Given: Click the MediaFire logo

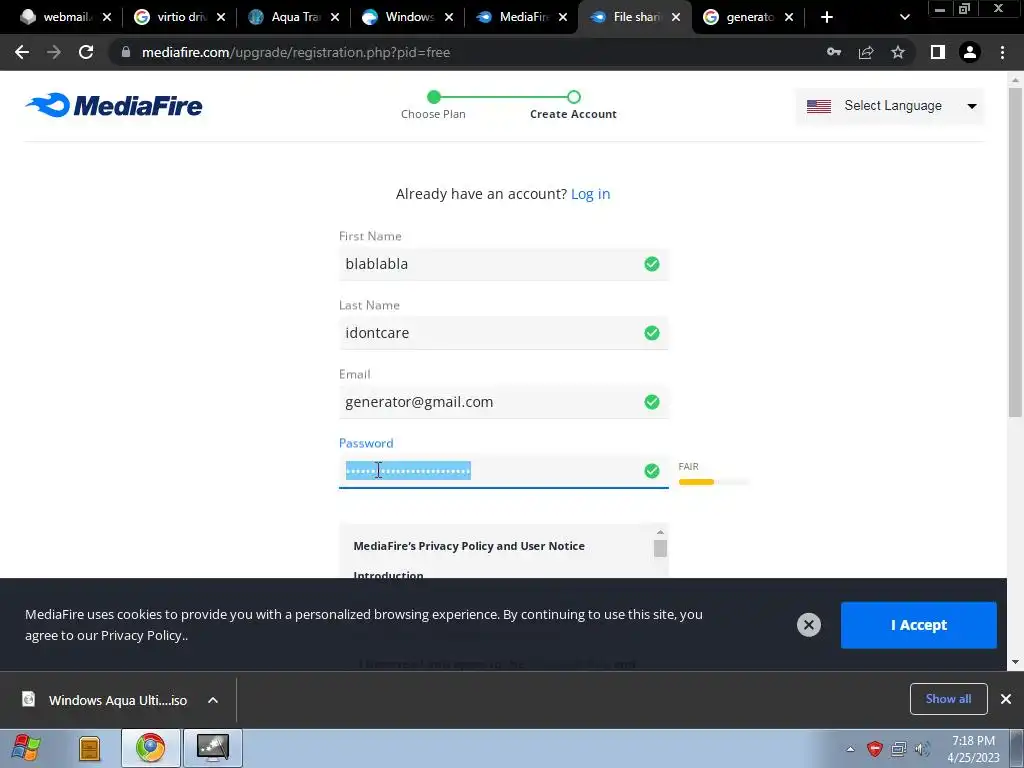Looking at the screenshot, I should point(114,105).
